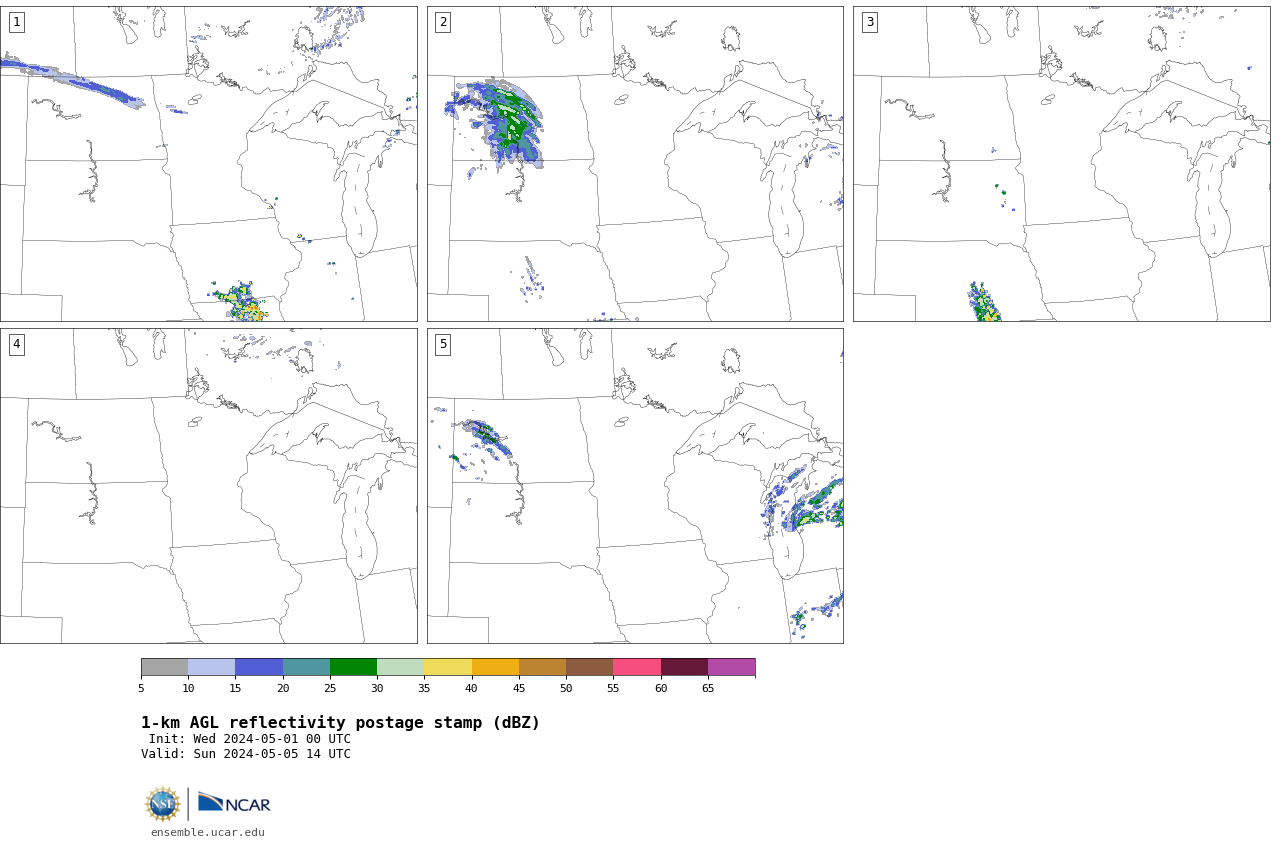Image resolution: width=1280 pixels, height=844 pixels.
Task: Click the pink 55-60 dBZ swatch
Action: pyautogui.click(x=637, y=667)
